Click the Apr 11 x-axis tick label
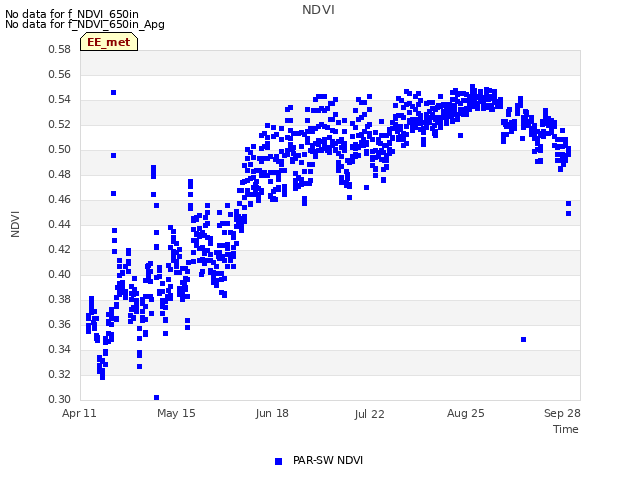640x480 pixels. coord(79,413)
